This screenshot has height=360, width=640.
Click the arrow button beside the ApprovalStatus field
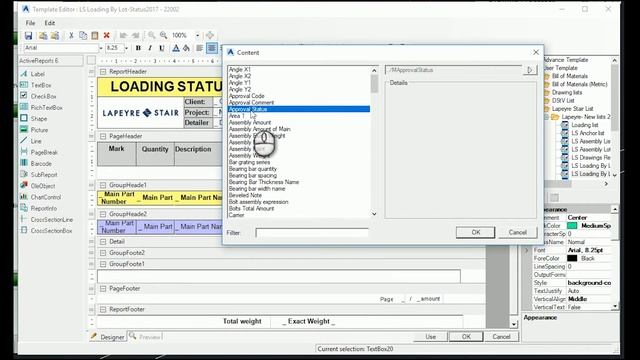(x=530, y=70)
